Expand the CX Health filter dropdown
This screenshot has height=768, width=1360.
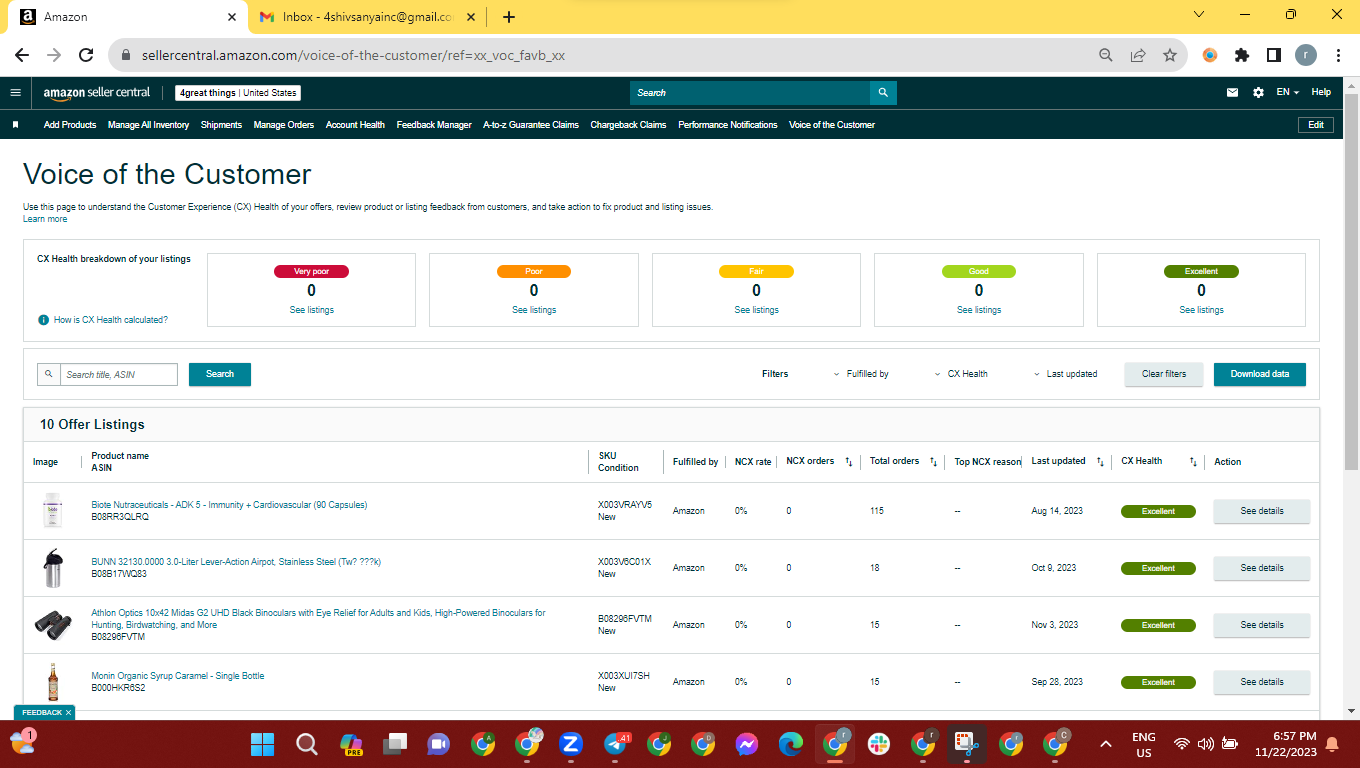pos(961,374)
